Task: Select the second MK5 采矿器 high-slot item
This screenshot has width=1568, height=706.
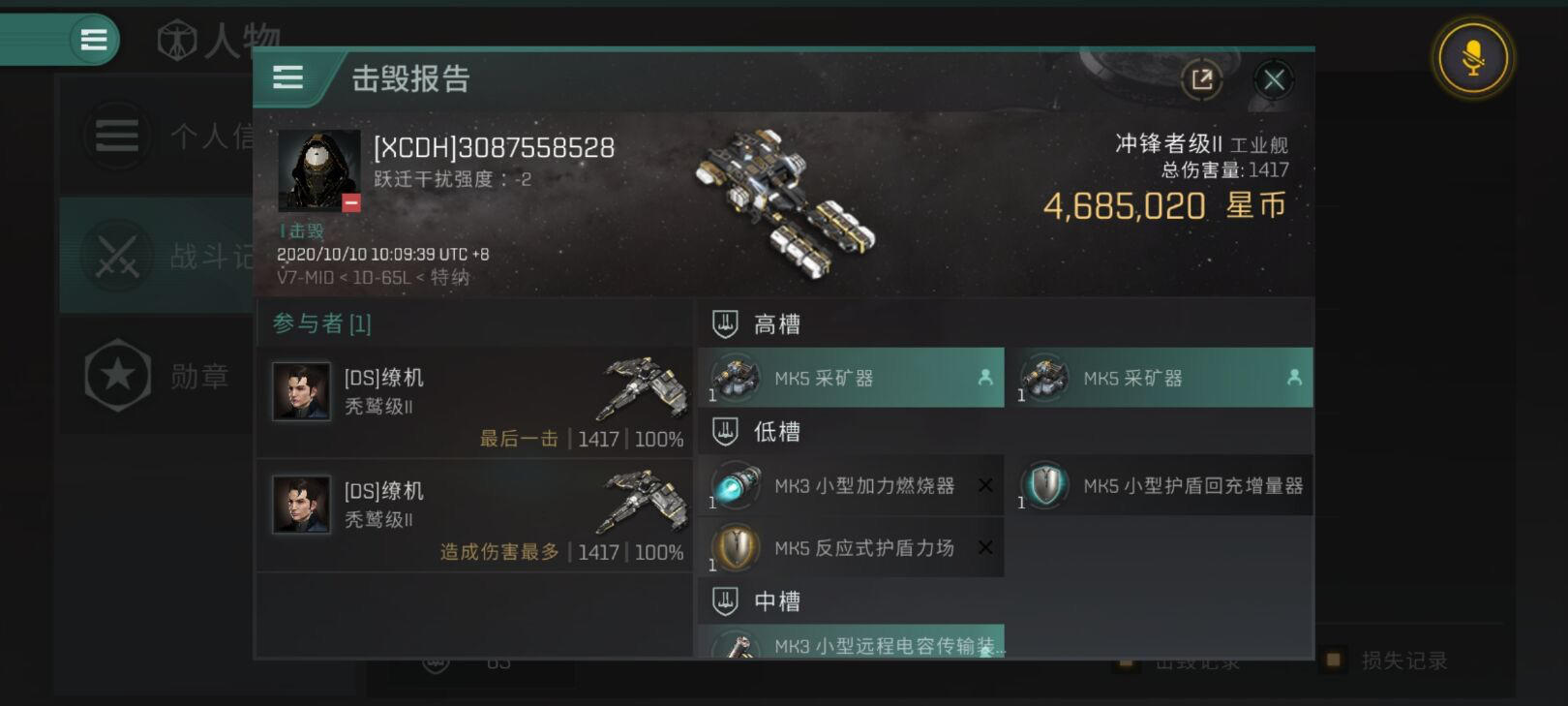Action: [1160, 378]
